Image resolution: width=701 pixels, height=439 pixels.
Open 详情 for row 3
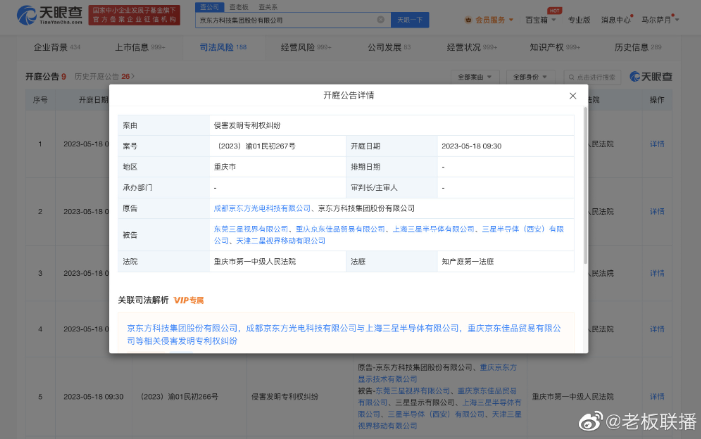click(x=657, y=273)
